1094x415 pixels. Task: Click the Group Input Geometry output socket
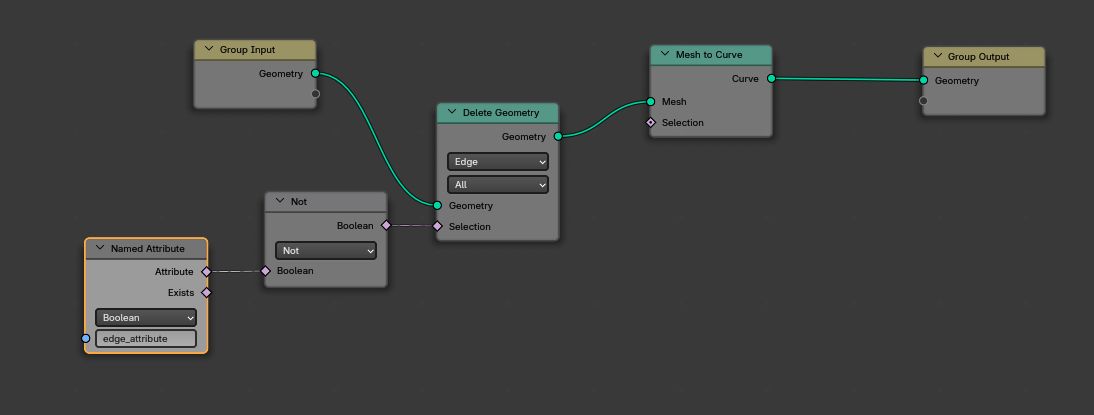(315, 73)
